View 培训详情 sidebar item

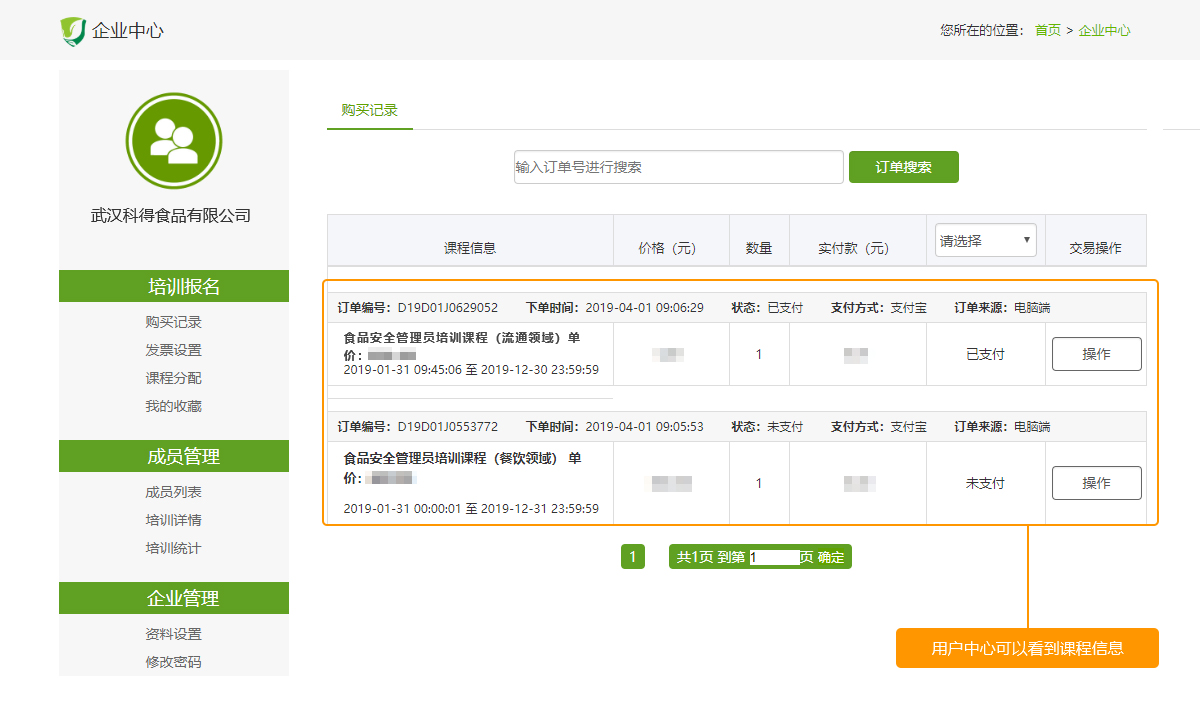pos(174,520)
